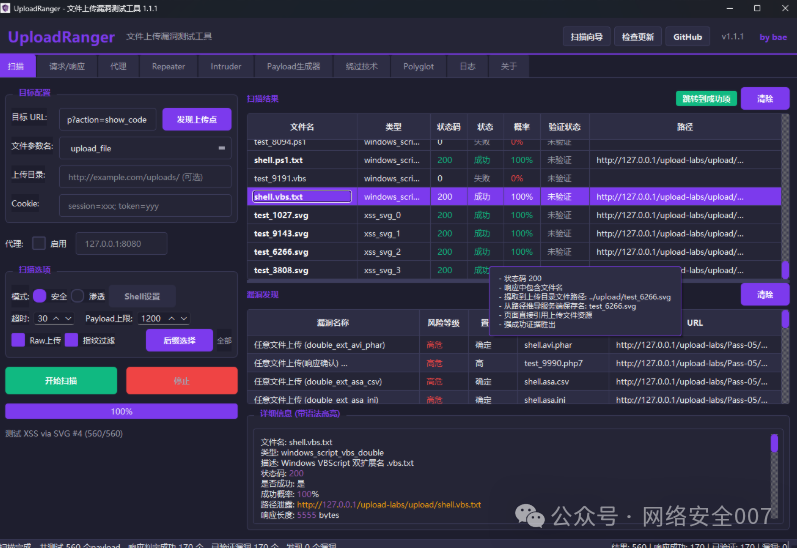The image size is (797, 548).
Task: Select the test_6266.svg result row
Action: point(514,252)
